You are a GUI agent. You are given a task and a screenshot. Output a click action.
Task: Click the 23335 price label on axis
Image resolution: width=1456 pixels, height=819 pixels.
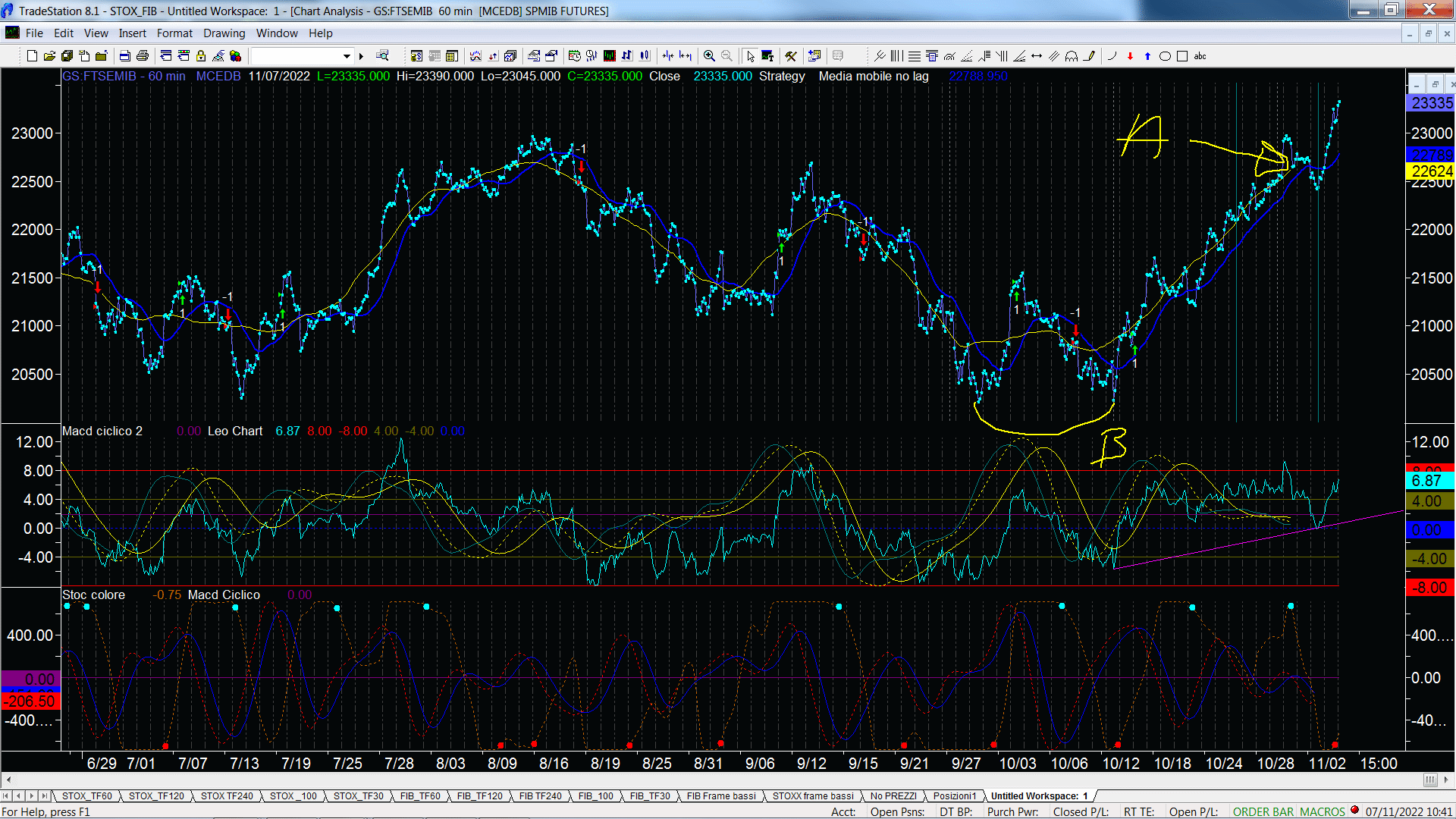coord(1432,103)
